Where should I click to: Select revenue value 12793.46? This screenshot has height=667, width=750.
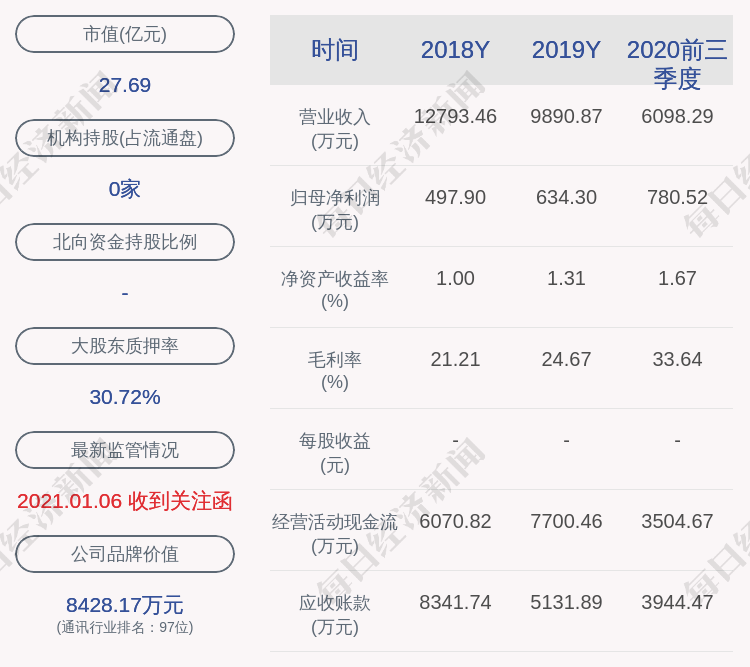(x=455, y=116)
